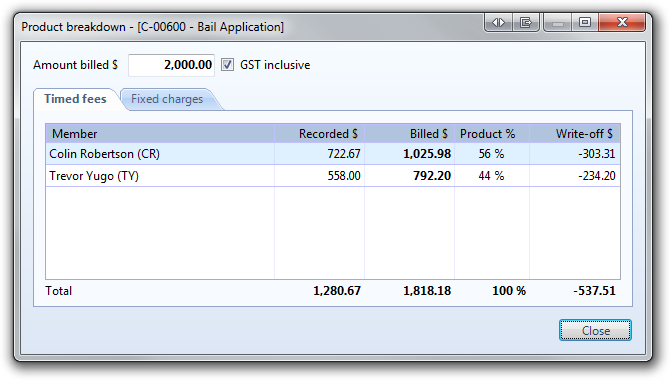Click the total write-off -537.51
Image resolution: width=671 pixels, height=381 pixels.
pos(594,291)
